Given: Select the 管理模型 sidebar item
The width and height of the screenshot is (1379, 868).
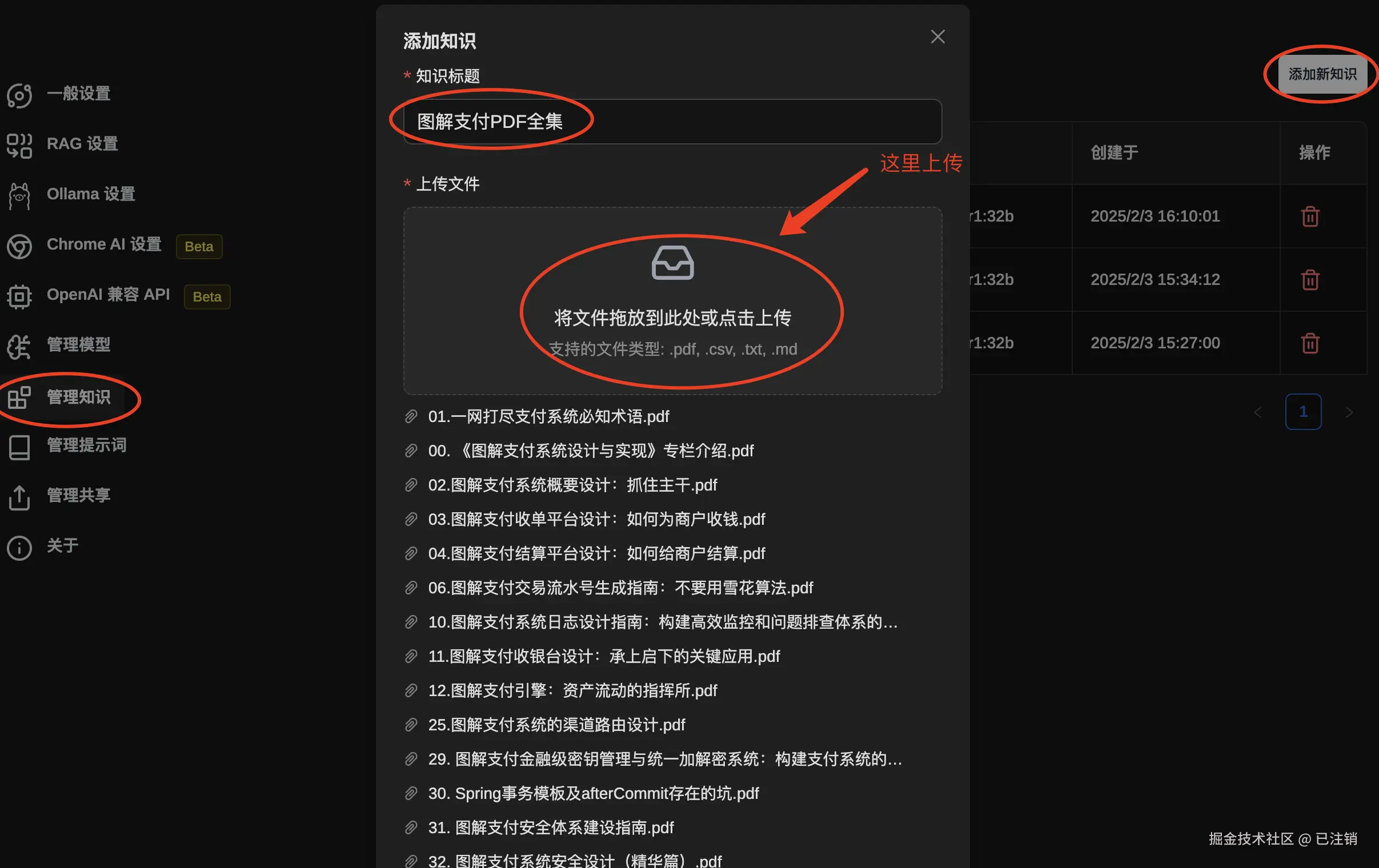Looking at the screenshot, I should [x=78, y=345].
